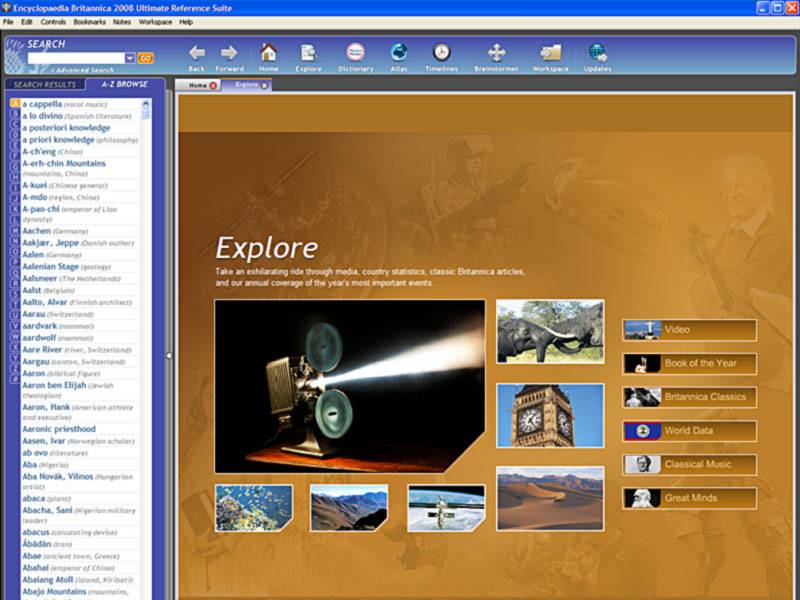Open the search history dropdown arrow
Viewport: 800px width, 600px height.
click(130, 58)
